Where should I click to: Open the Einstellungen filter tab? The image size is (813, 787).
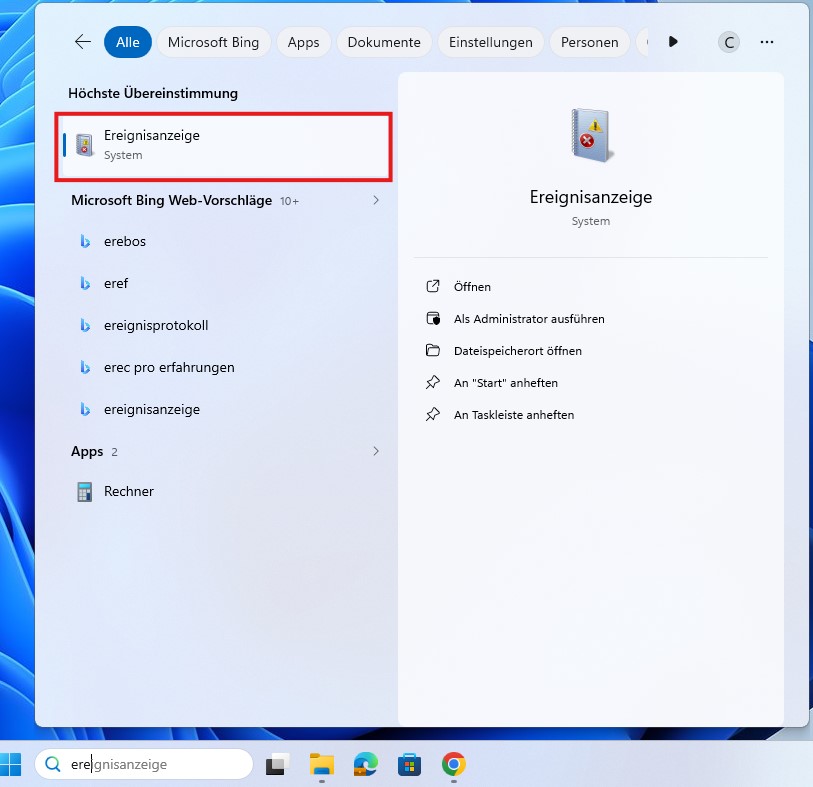490,42
